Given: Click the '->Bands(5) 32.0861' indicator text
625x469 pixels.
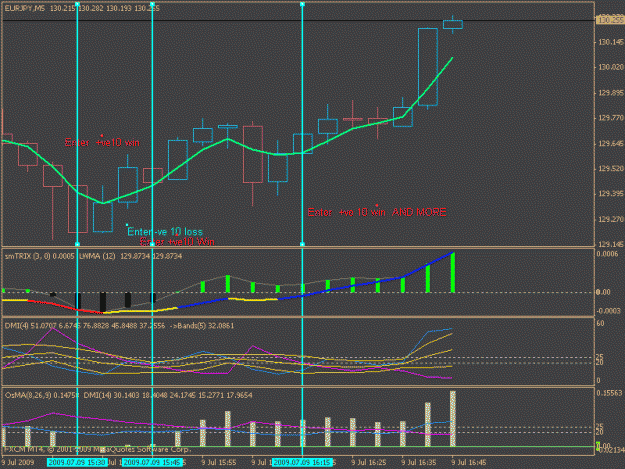Looking at the screenshot, I should pyautogui.click(x=202, y=326).
